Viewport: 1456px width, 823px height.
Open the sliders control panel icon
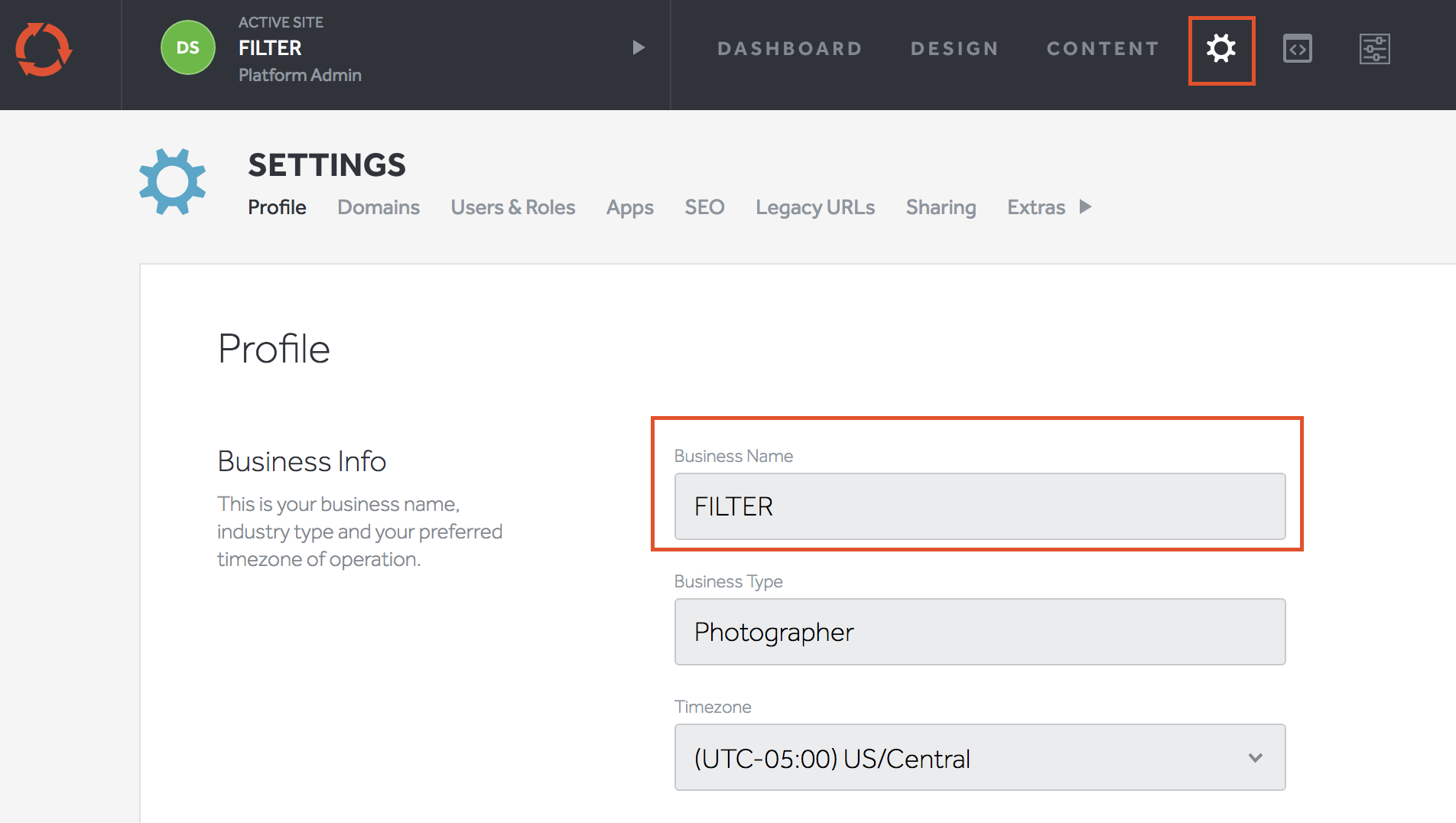tap(1374, 50)
